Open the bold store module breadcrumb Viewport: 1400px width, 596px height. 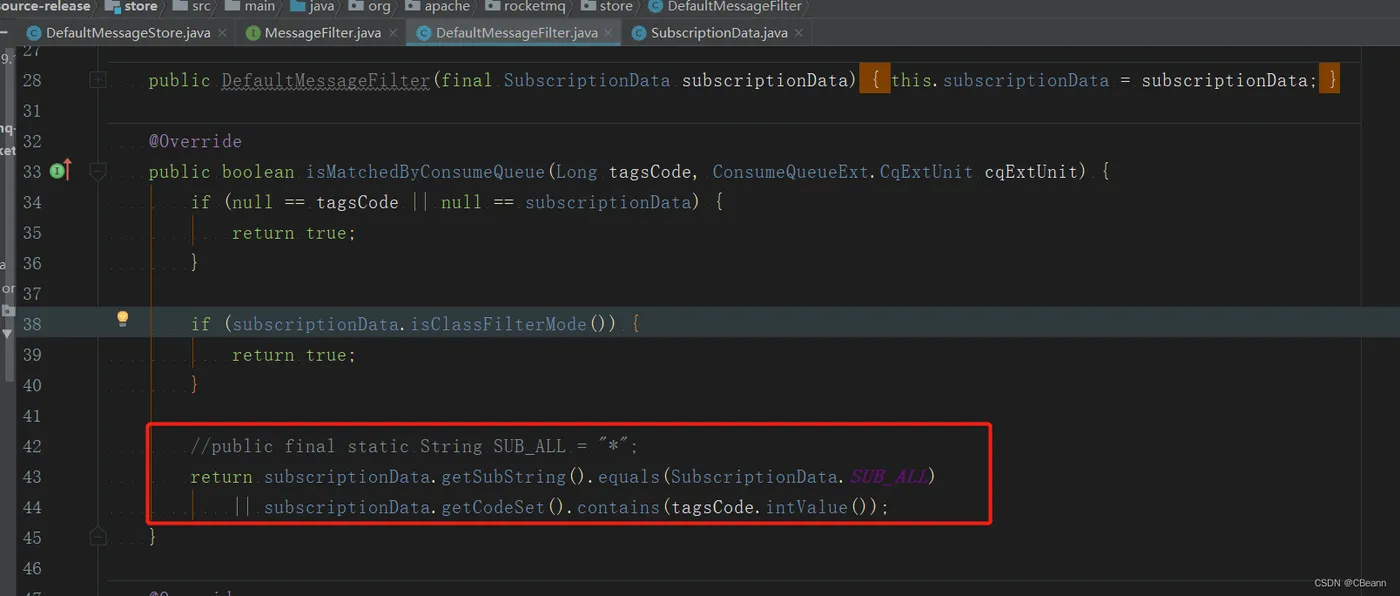(x=141, y=6)
